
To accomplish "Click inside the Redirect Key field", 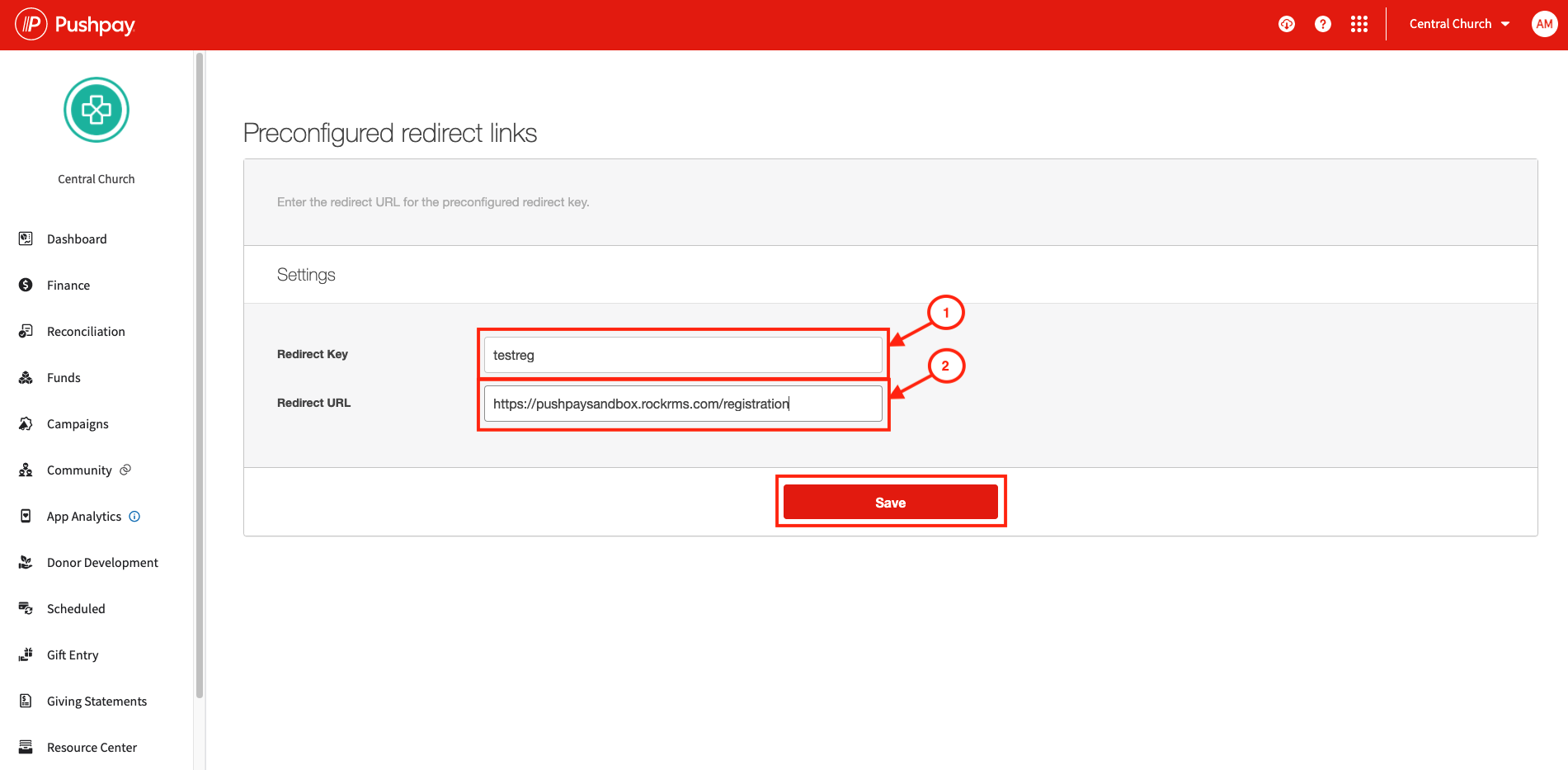I will [682, 355].
